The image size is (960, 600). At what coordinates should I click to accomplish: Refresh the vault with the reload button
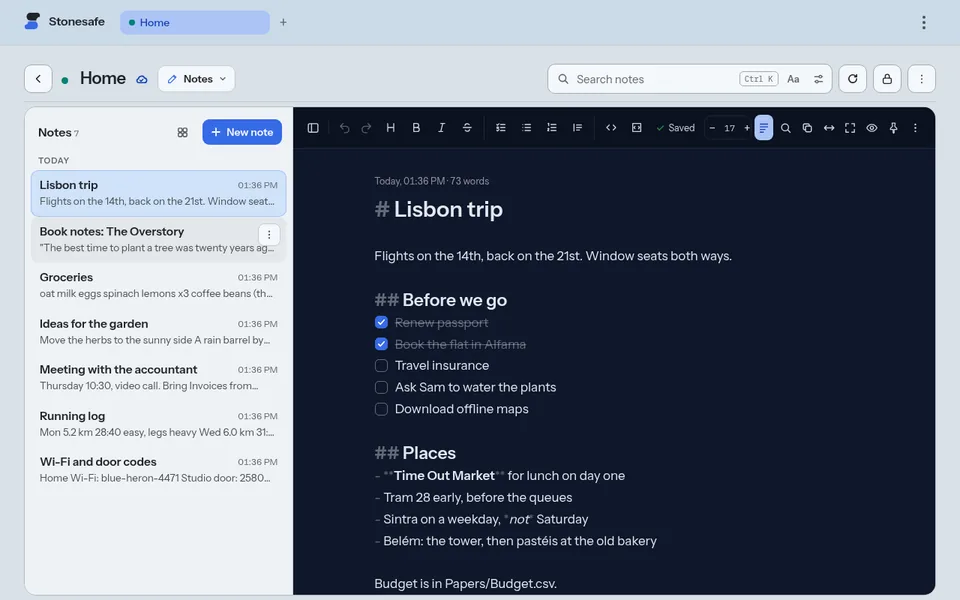[x=852, y=79]
